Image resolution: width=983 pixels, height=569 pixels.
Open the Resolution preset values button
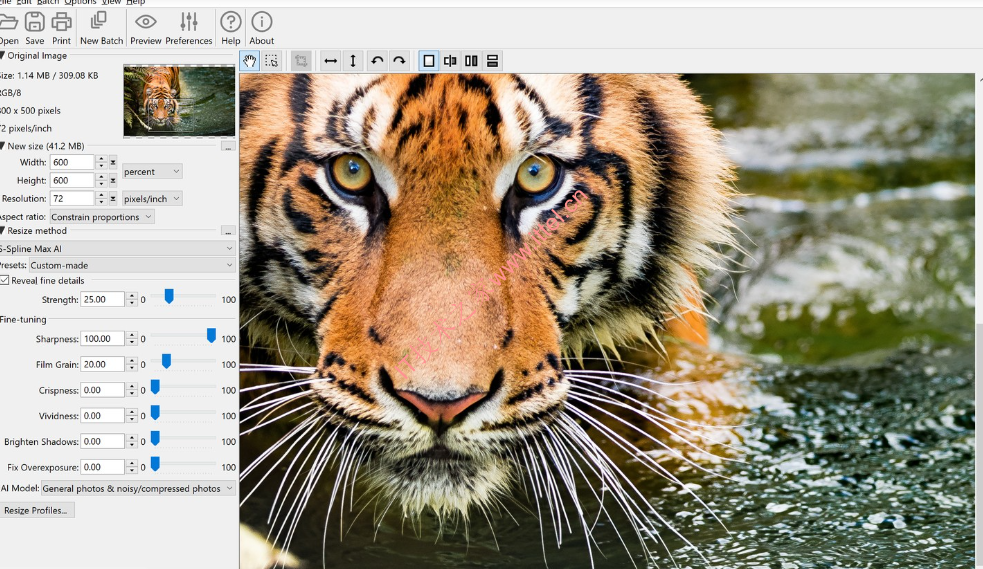click(113, 199)
